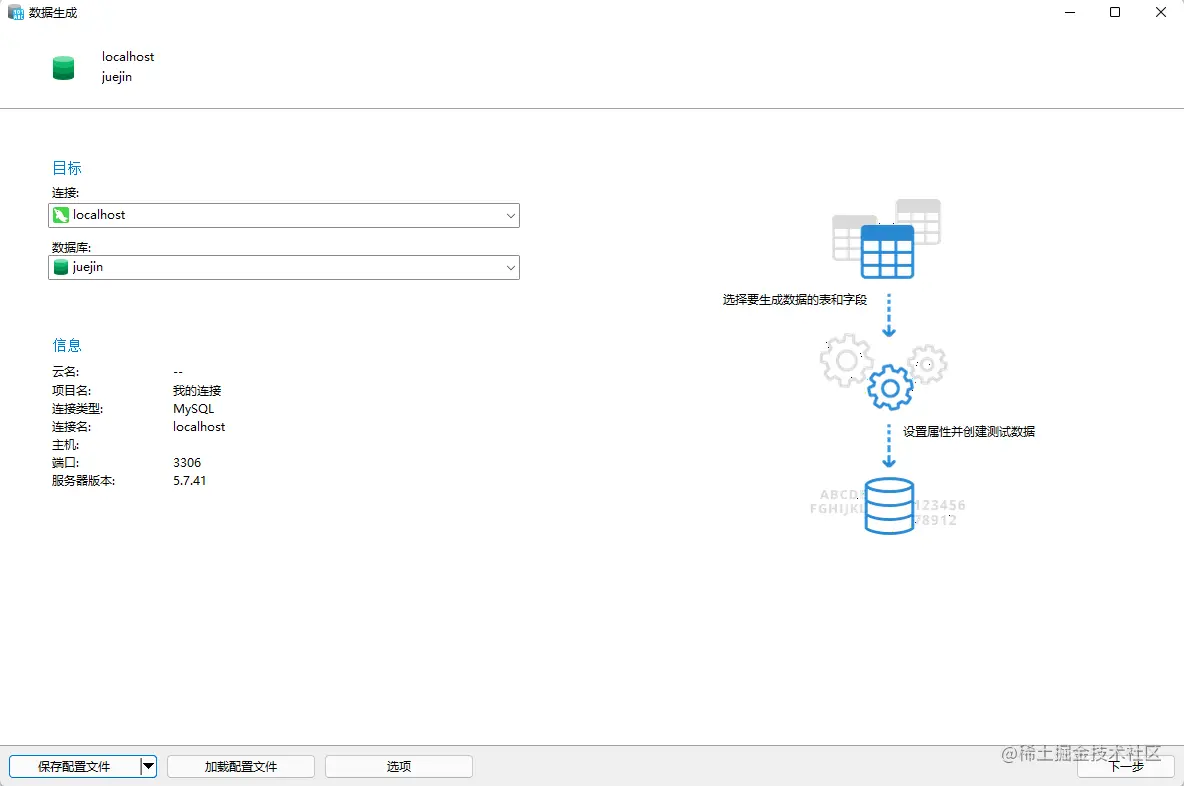The height and width of the screenshot is (786, 1184).
Task: Click the localhost text in header
Action: [128, 57]
